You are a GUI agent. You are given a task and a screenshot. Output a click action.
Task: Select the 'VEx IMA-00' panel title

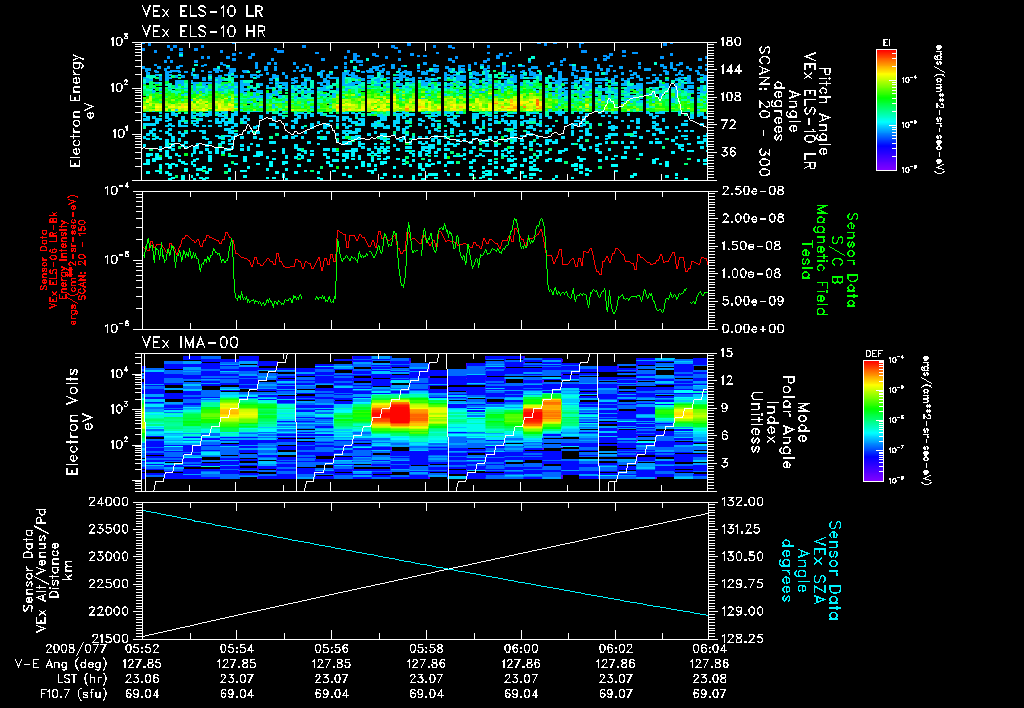(x=190, y=342)
